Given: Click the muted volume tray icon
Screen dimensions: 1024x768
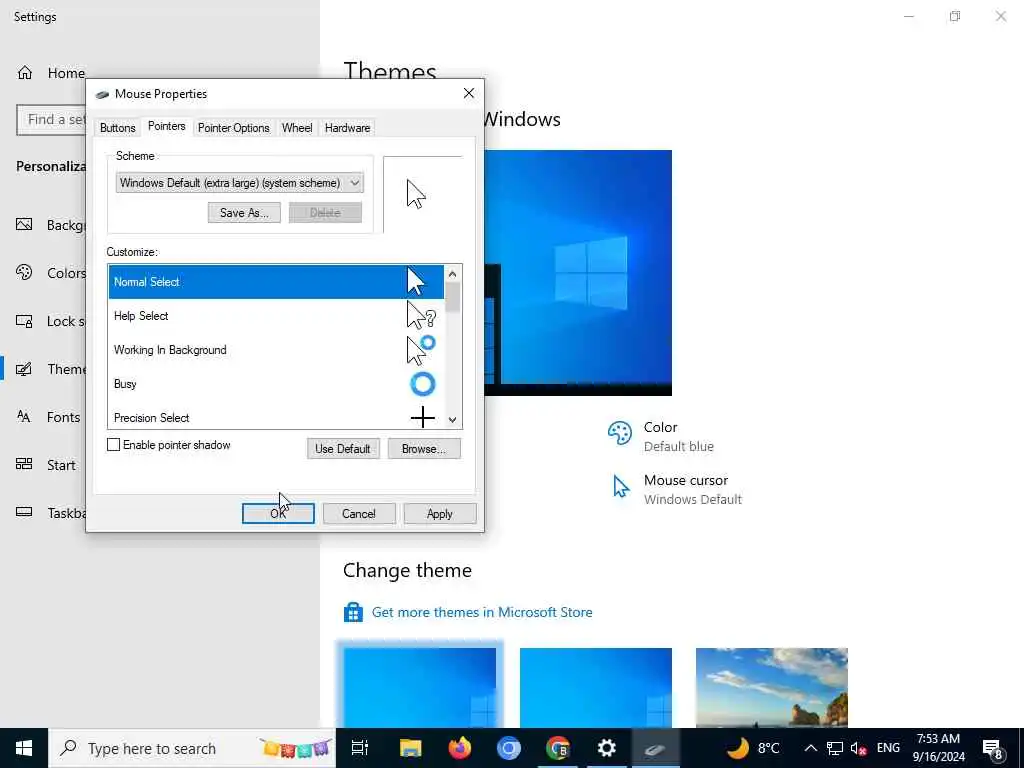Looking at the screenshot, I should 858,748.
